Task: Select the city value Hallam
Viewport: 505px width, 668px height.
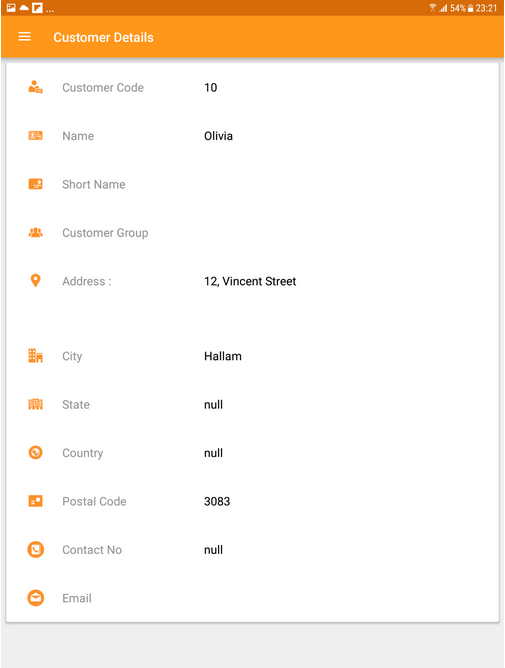Action: pos(223,356)
